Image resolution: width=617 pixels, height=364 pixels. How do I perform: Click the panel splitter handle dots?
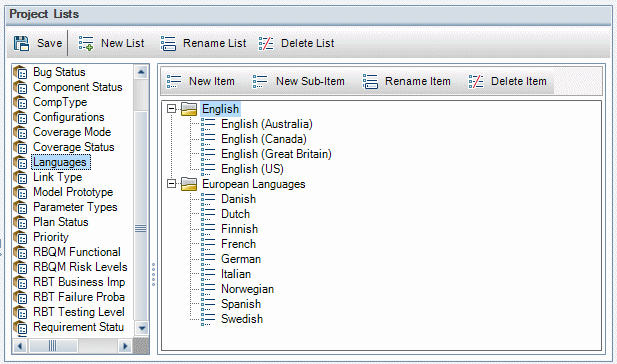click(x=153, y=274)
